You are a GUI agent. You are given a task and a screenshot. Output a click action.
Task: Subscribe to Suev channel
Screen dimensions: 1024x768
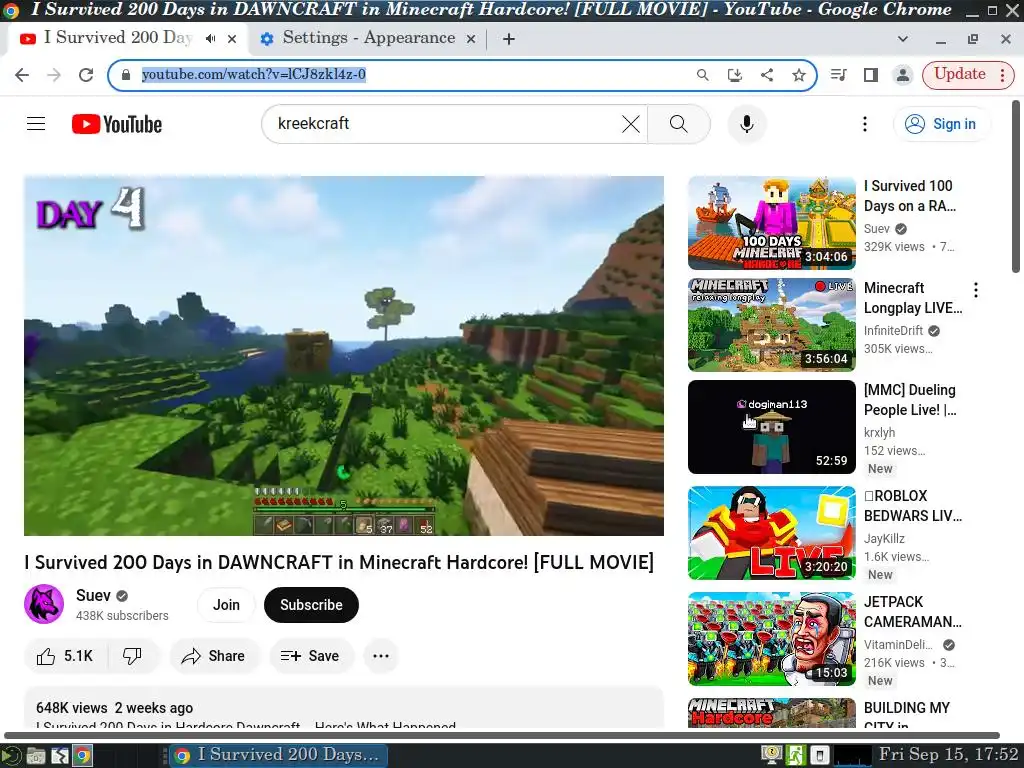click(x=311, y=605)
